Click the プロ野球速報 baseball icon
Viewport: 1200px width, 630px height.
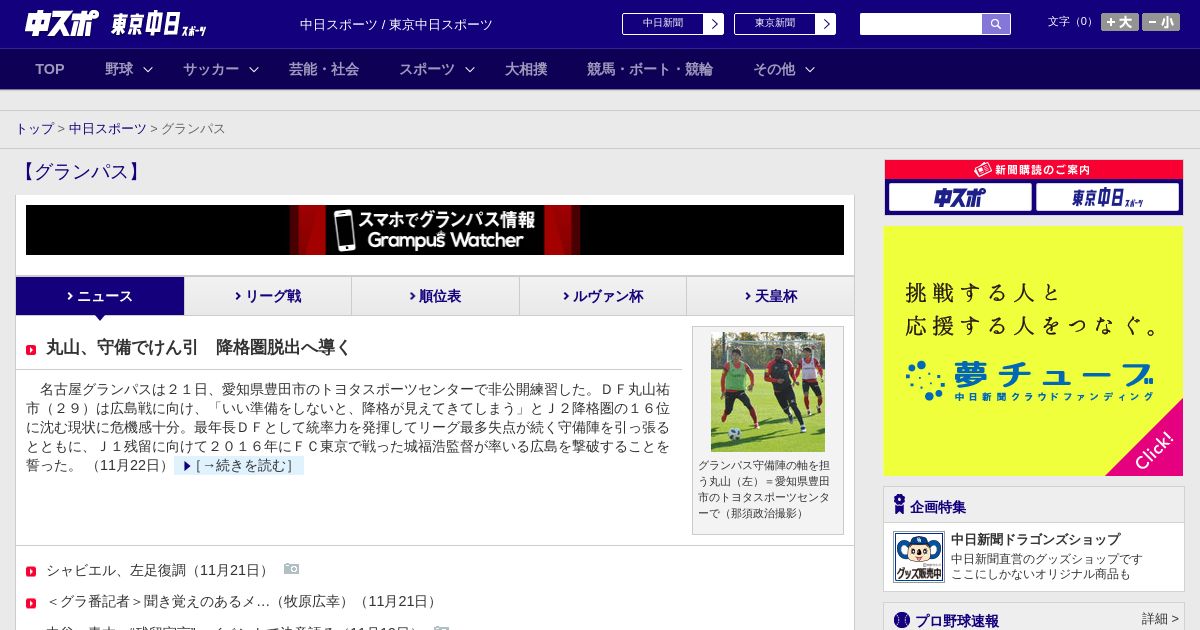tap(901, 620)
